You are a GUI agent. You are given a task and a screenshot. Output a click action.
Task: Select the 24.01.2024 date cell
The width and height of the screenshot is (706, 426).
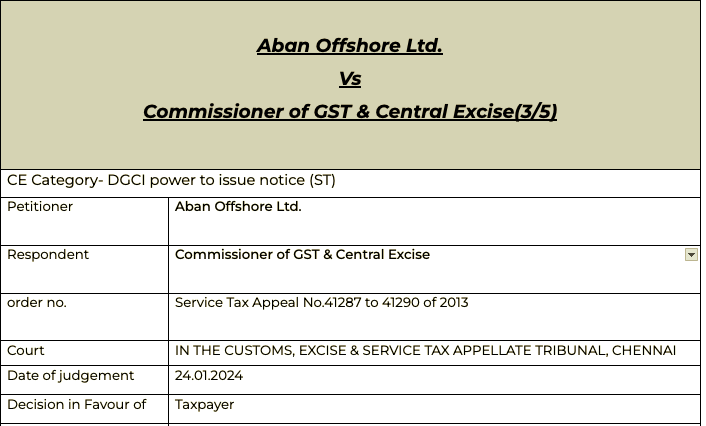pyautogui.click(x=434, y=380)
